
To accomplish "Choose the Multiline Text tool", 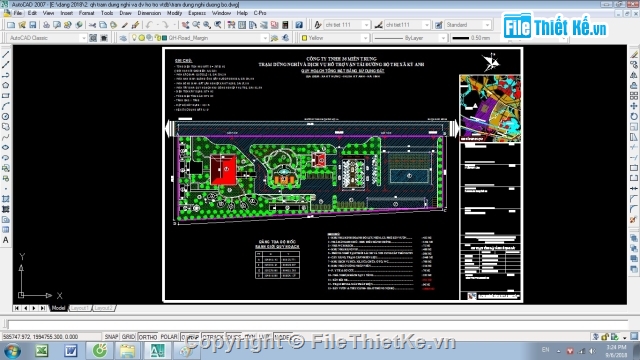I will (x=6, y=240).
